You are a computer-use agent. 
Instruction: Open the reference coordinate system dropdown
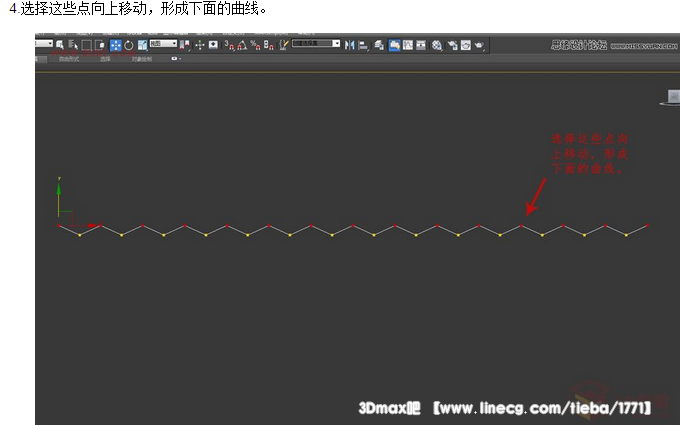(163, 43)
